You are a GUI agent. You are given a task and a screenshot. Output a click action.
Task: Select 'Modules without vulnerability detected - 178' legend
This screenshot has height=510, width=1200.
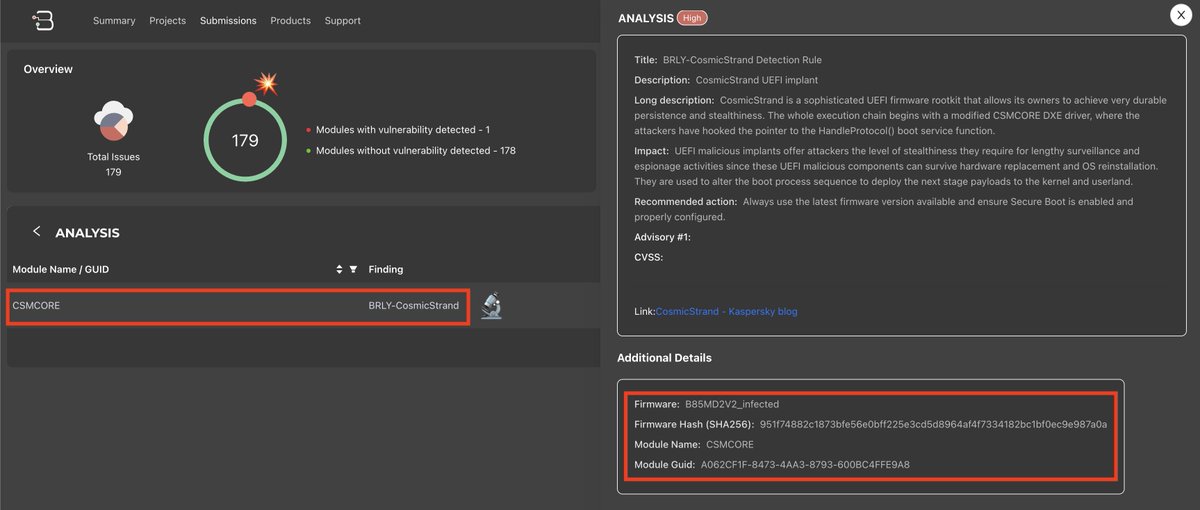click(x=410, y=151)
